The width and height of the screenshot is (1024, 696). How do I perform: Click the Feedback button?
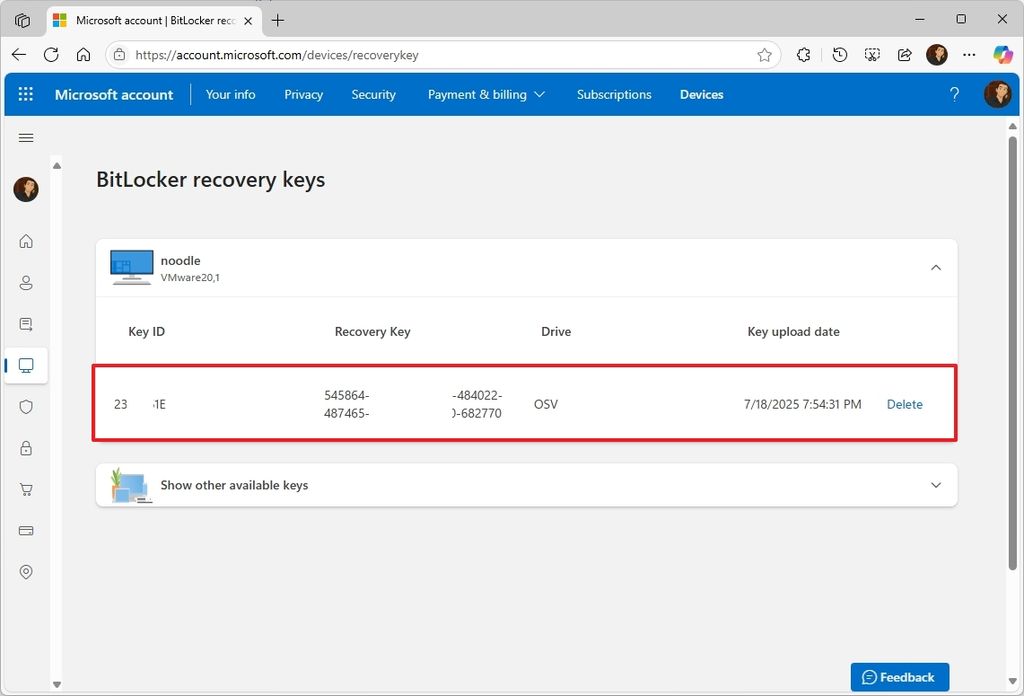click(899, 677)
